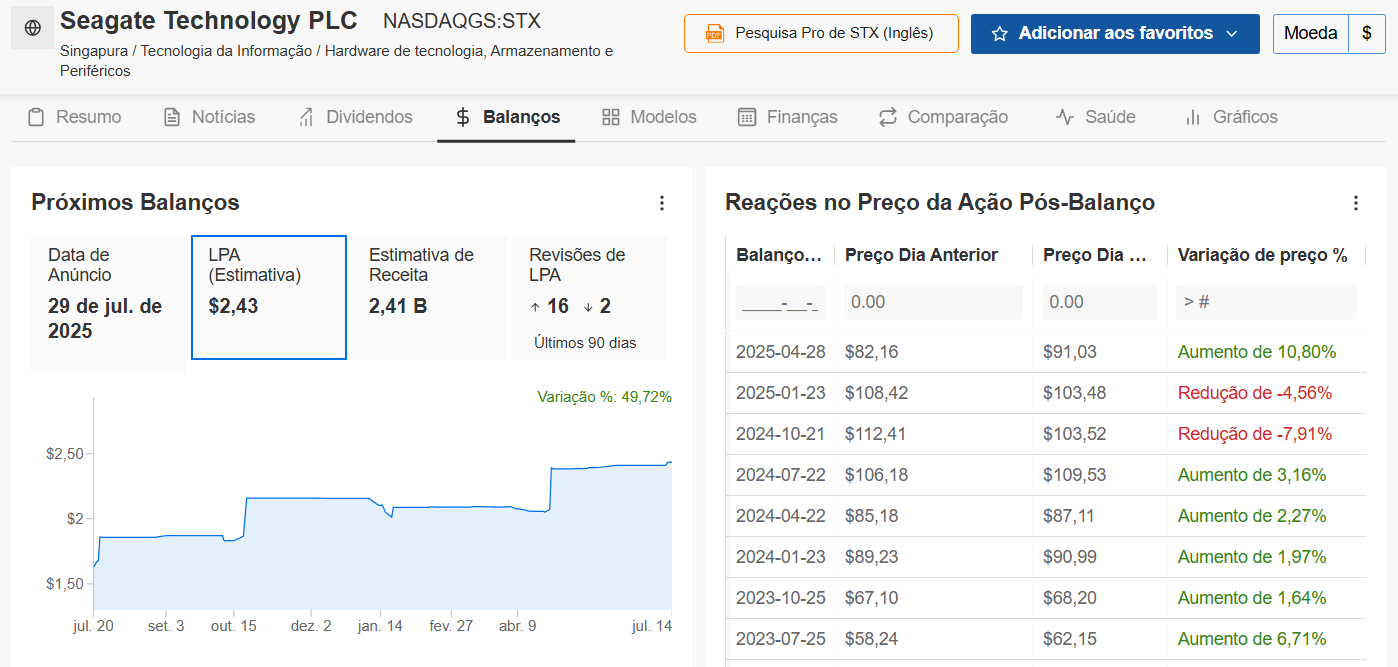The image size is (1398, 667).
Task: Focus the Variação de preço filter field
Action: click(1266, 302)
